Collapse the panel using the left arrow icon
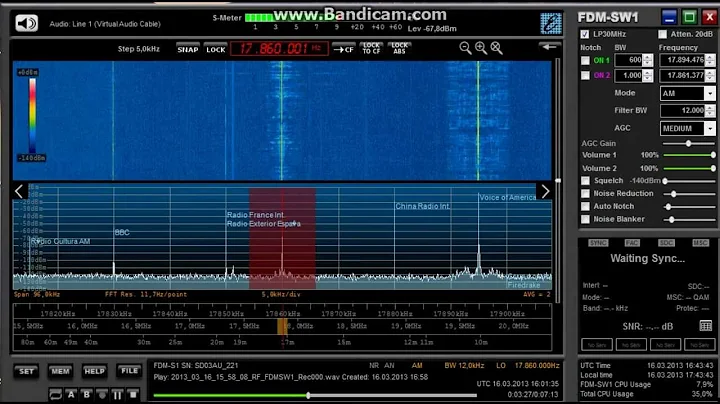This screenshot has width=720, height=404. (549, 47)
